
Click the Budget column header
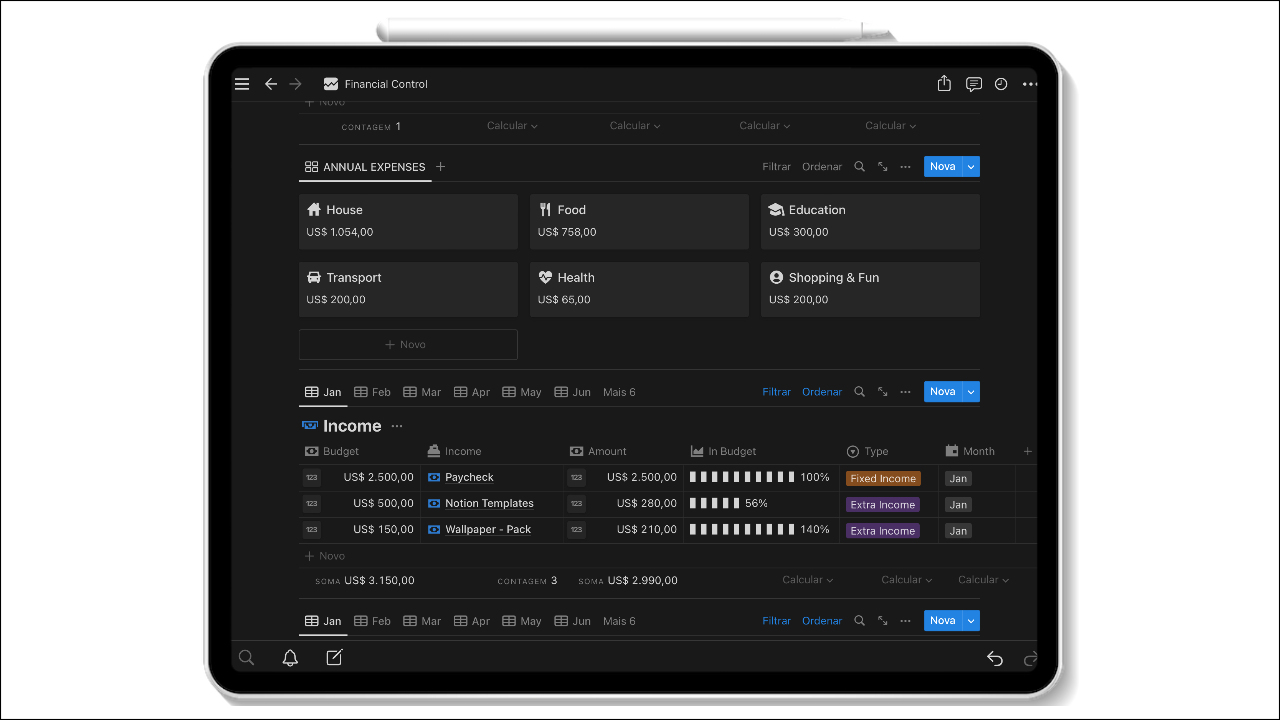coord(332,451)
